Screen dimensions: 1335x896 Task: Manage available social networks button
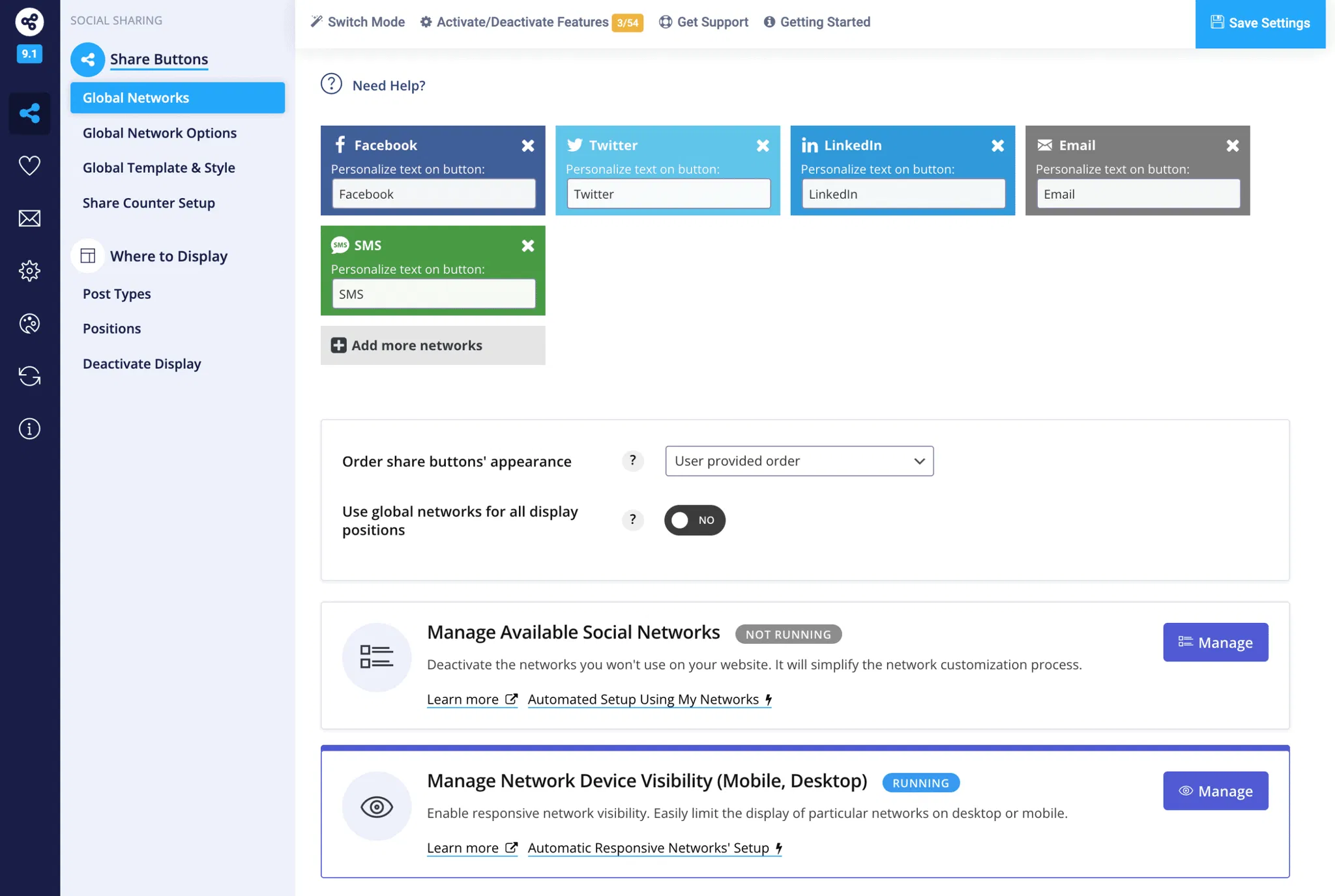coord(1215,643)
